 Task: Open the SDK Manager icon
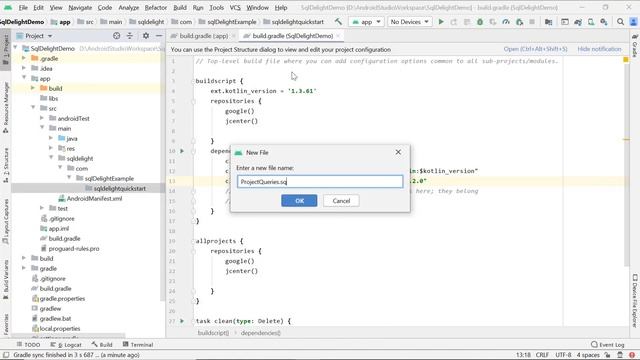(x=604, y=22)
